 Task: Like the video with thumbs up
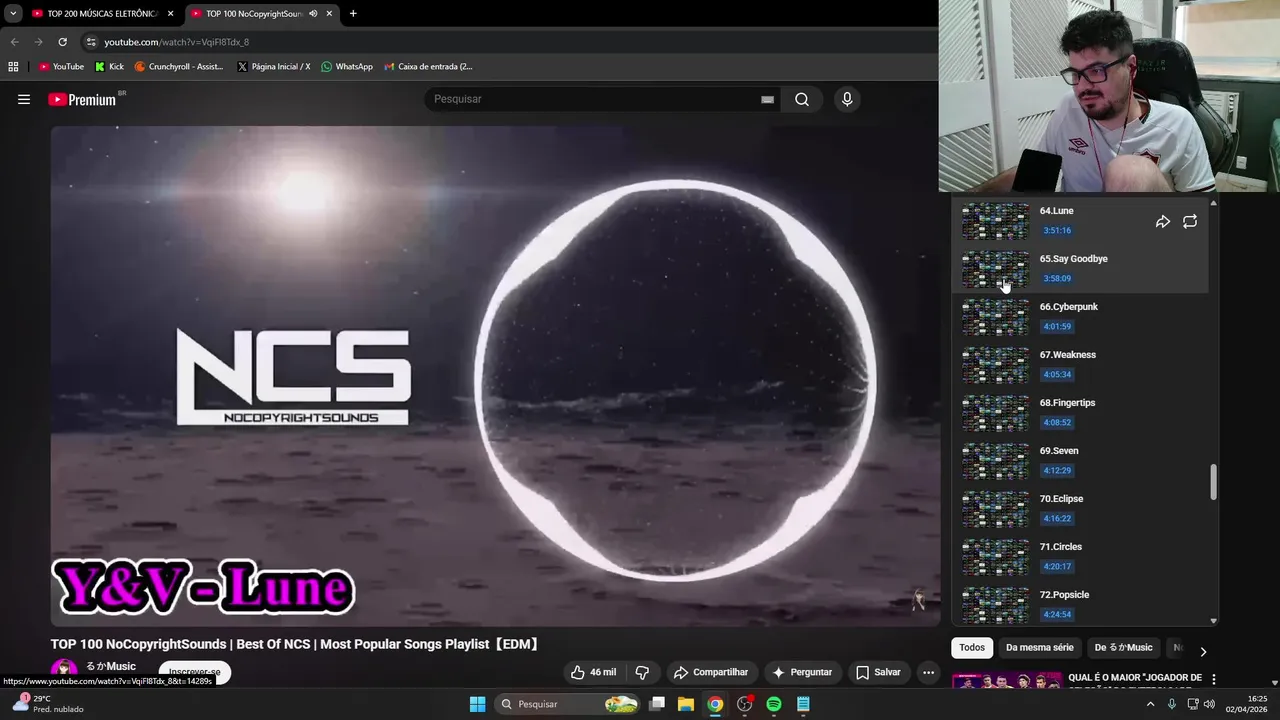click(593, 672)
